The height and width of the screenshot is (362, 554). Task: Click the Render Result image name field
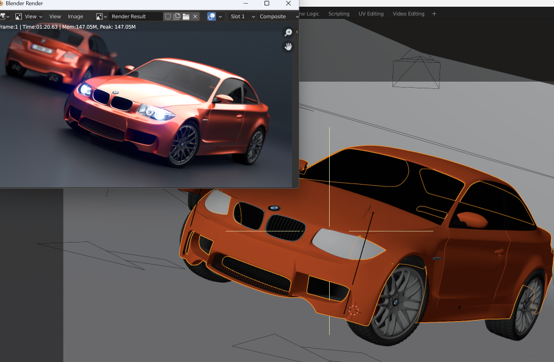pos(136,17)
